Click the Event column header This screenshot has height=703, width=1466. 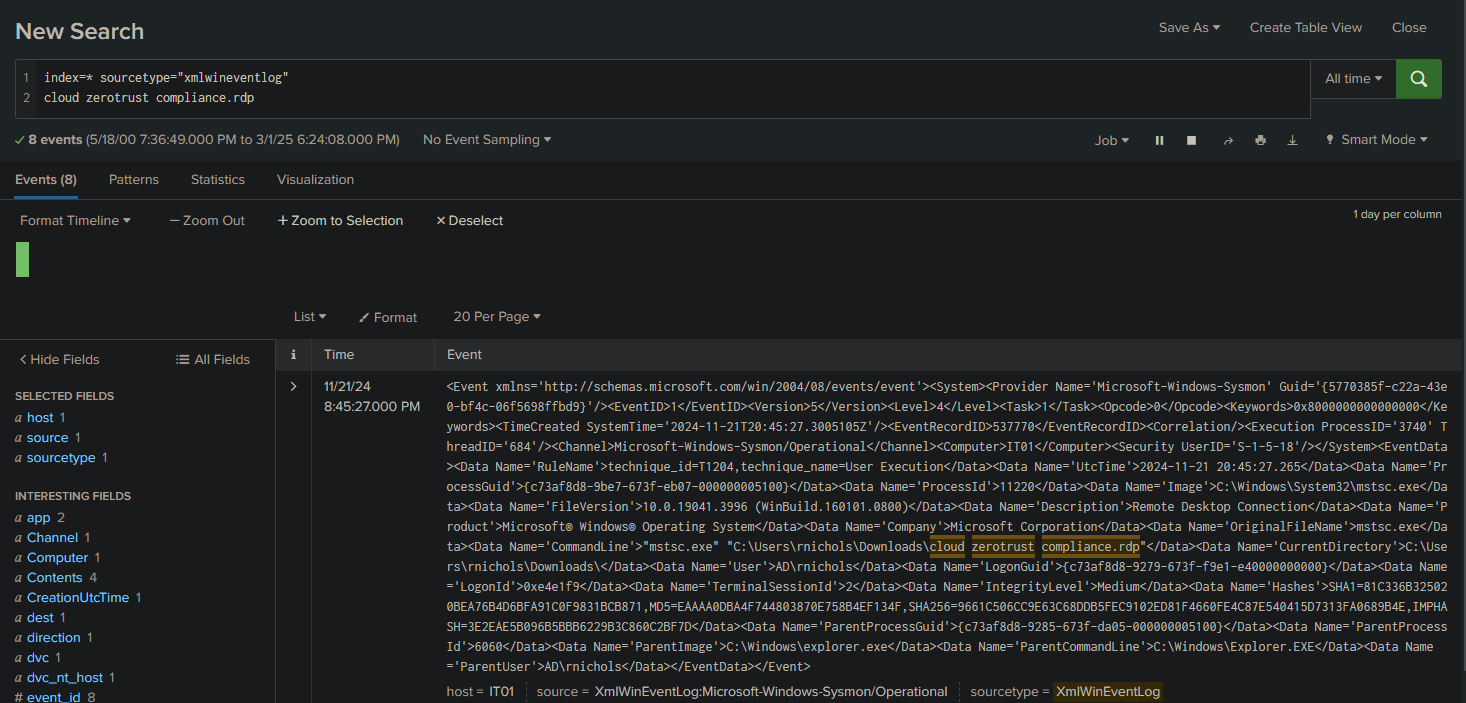[x=464, y=354]
